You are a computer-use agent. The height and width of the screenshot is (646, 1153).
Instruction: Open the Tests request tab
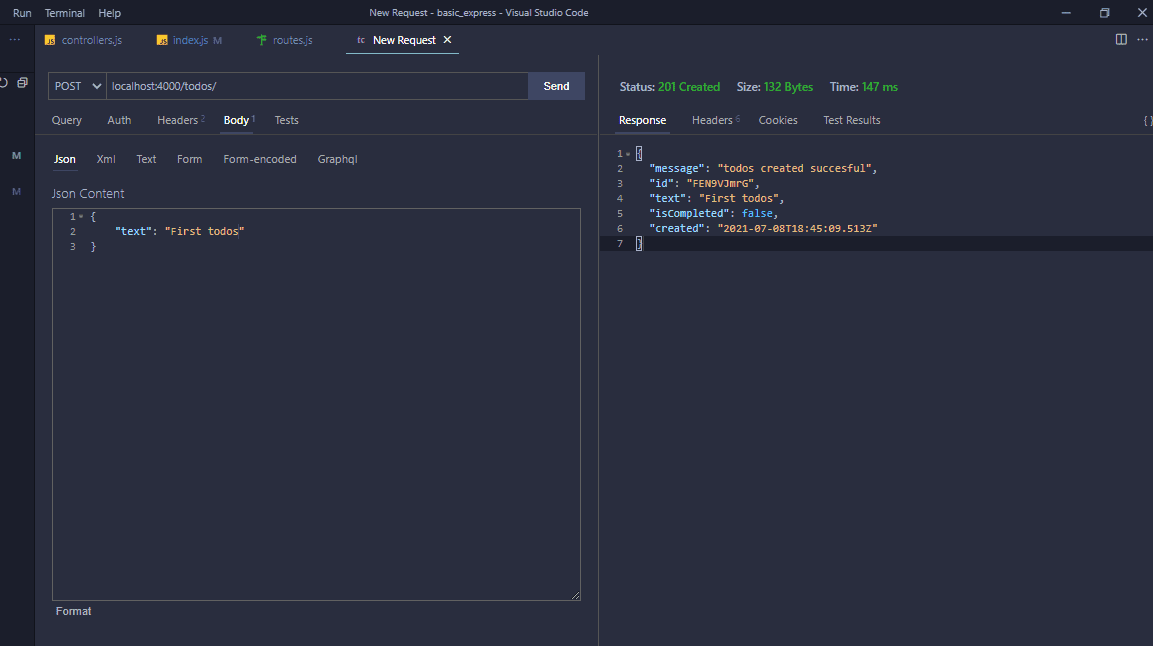(287, 121)
